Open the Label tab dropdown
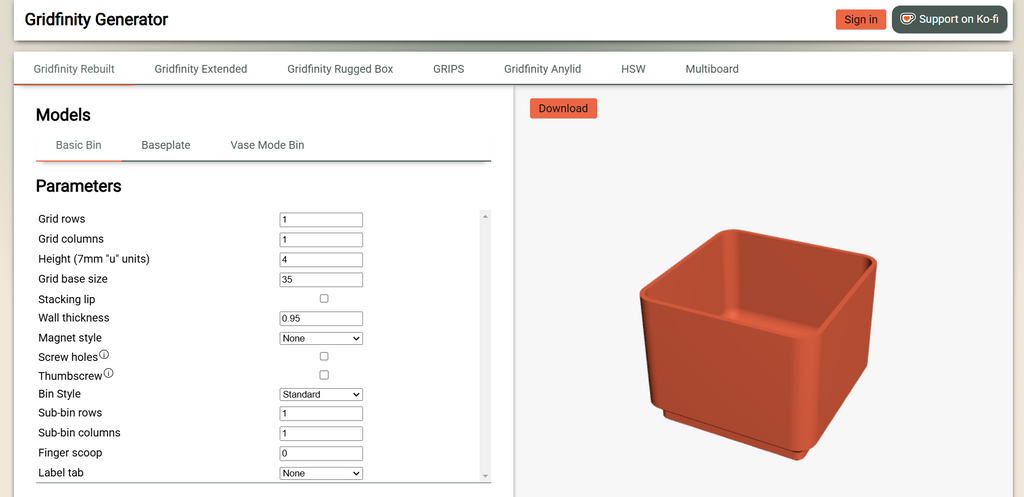 [321, 473]
